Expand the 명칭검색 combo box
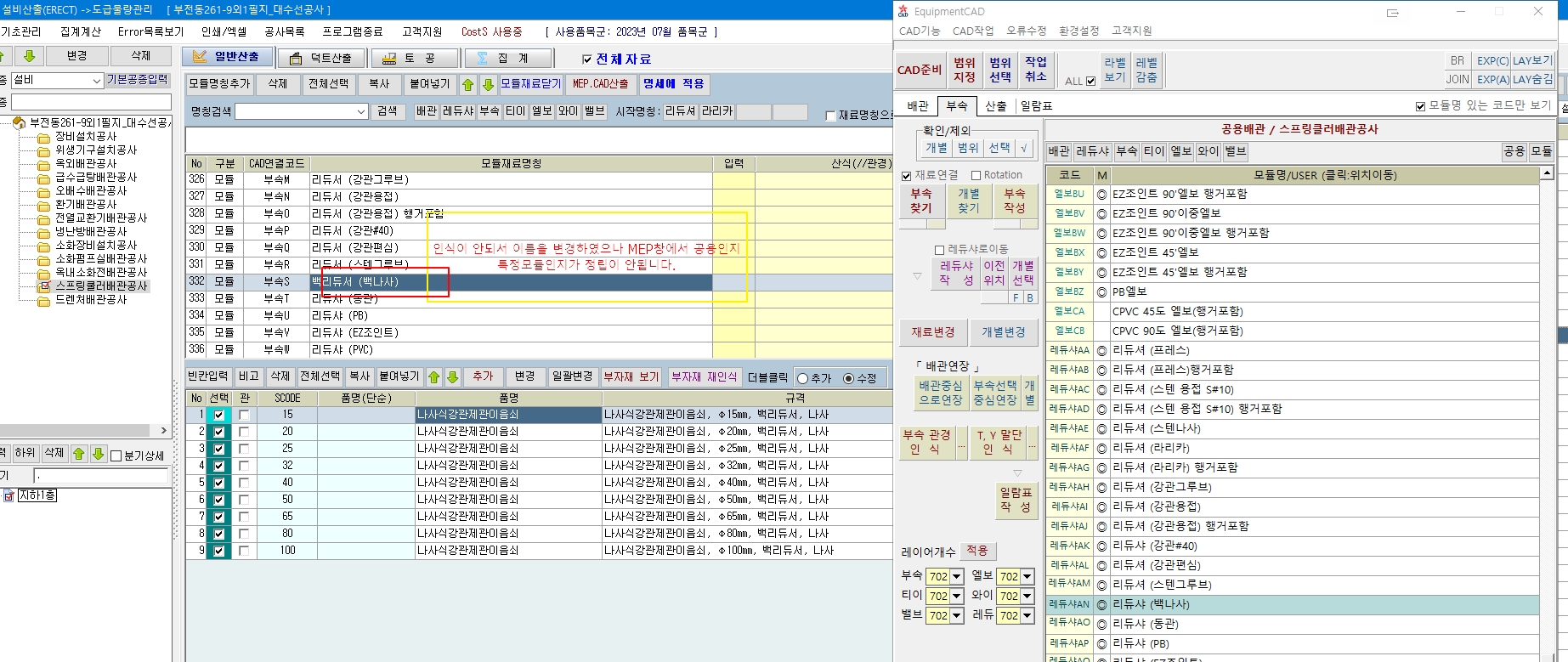The width and height of the screenshot is (1568, 662). coord(361,111)
